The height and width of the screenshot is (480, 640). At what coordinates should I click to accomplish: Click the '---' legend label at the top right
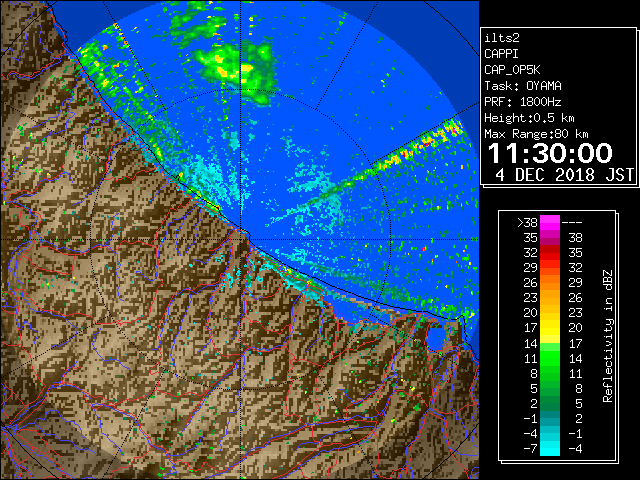[x=572, y=222]
